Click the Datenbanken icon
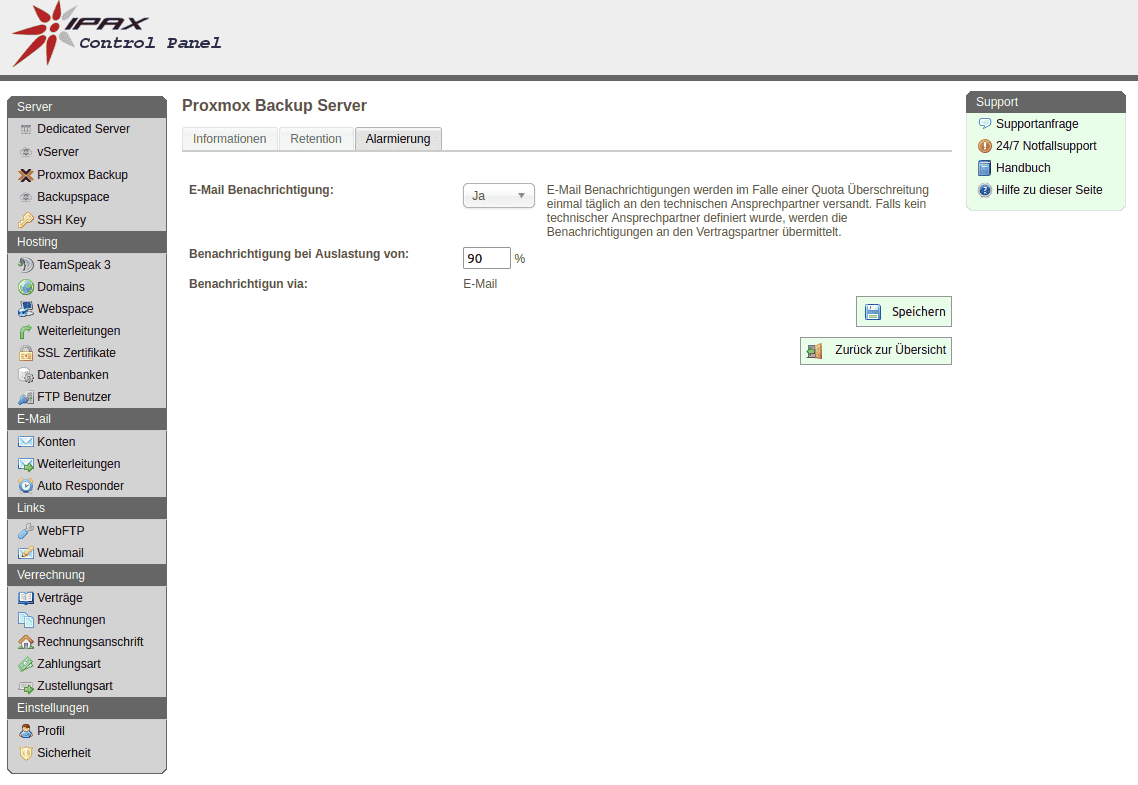The image size is (1138, 785). [x=26, y=375]
